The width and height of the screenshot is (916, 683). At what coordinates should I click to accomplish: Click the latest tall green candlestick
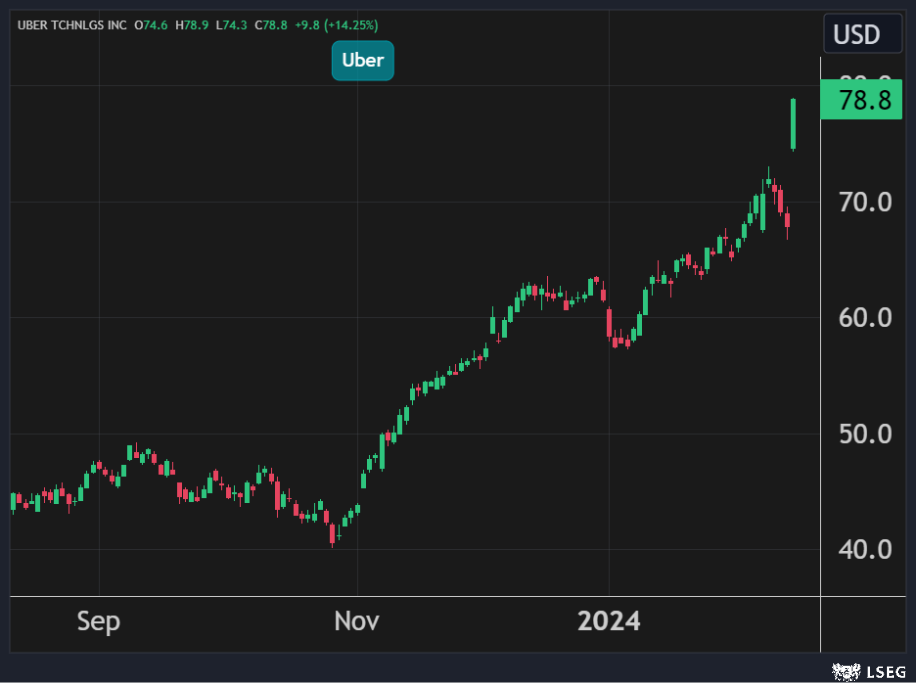[793, 124]
